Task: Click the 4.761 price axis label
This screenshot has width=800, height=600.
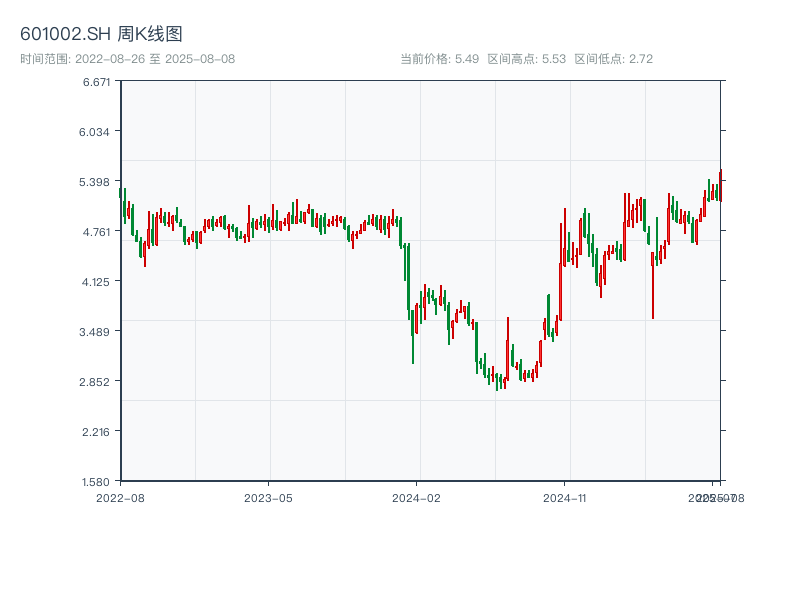Action: click(x=97, y=232)
